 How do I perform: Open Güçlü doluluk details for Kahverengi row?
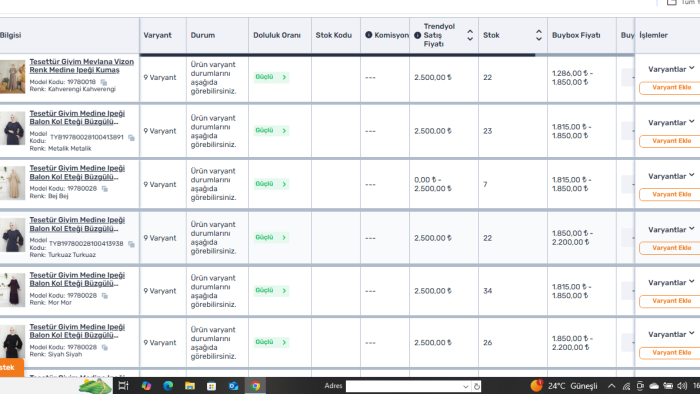(271, 77)
